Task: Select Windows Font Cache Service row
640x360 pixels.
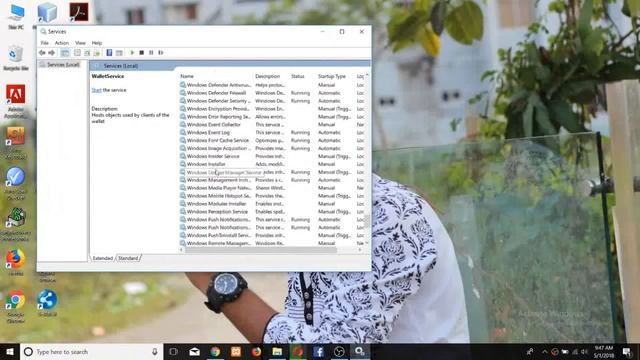Action: pyautogui.click(x=271, y=140)
